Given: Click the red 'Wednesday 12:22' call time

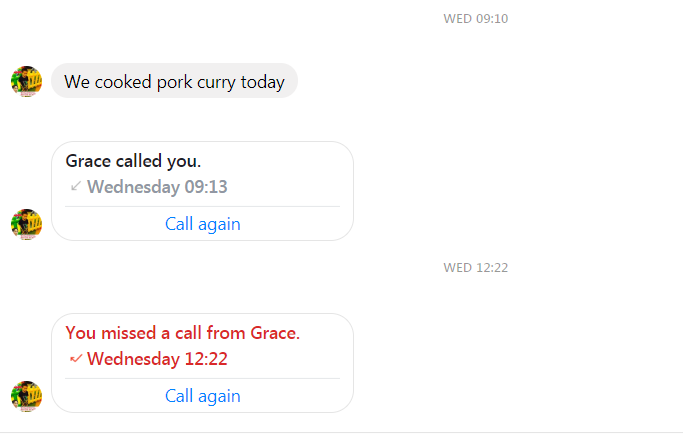Looking at the screenshot, I should point(157,359).
